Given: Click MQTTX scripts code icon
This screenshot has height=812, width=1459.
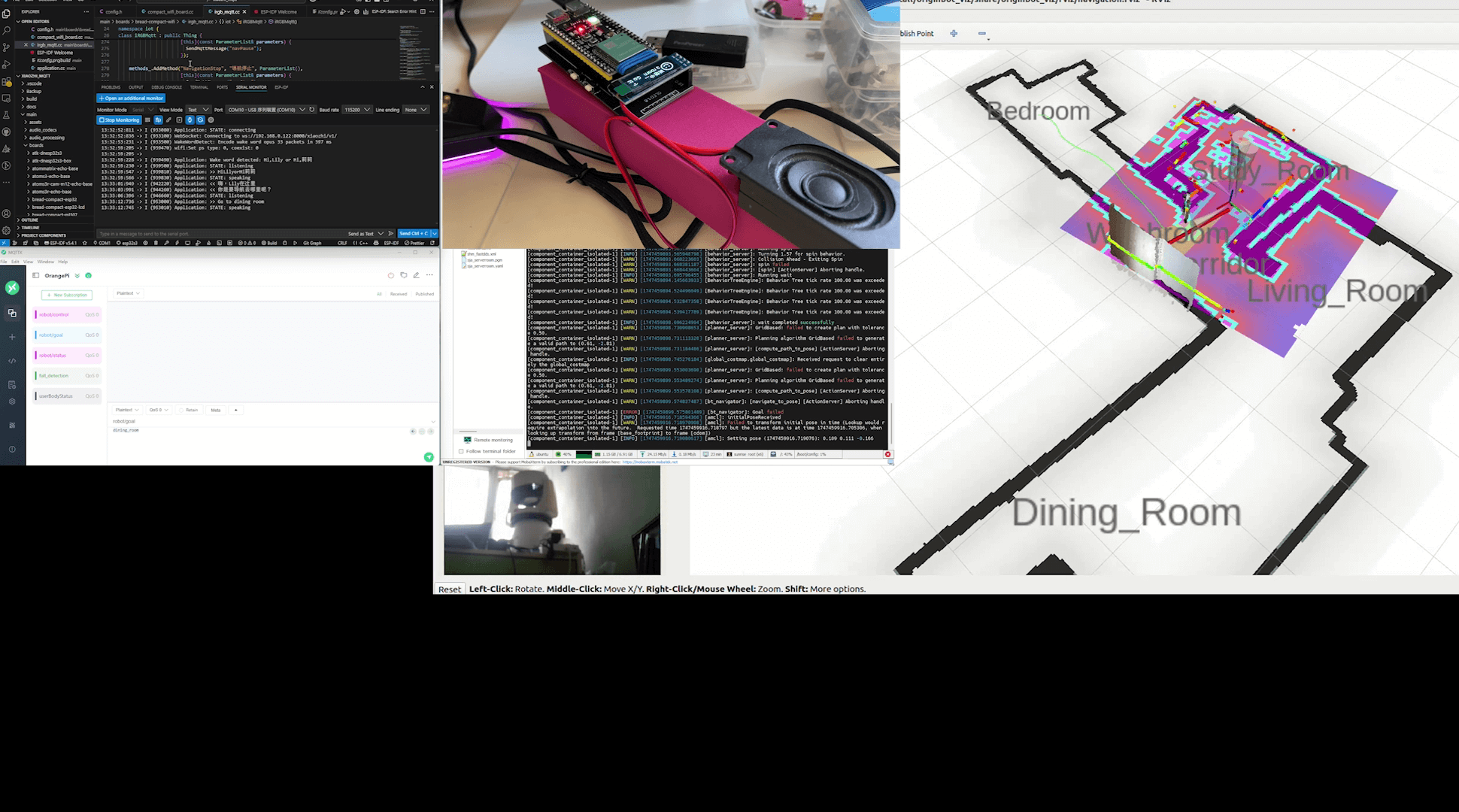Looking at the screenshot, I should [x=12, y=361].
